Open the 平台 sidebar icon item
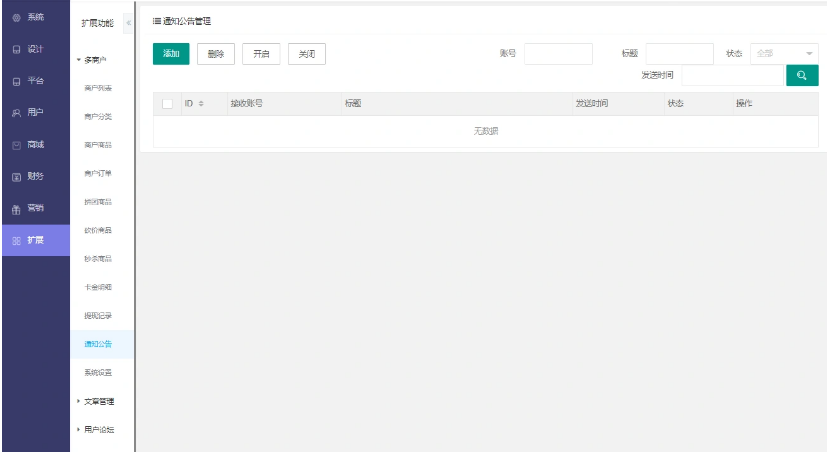The image size is (827, 452). (16, 81)
